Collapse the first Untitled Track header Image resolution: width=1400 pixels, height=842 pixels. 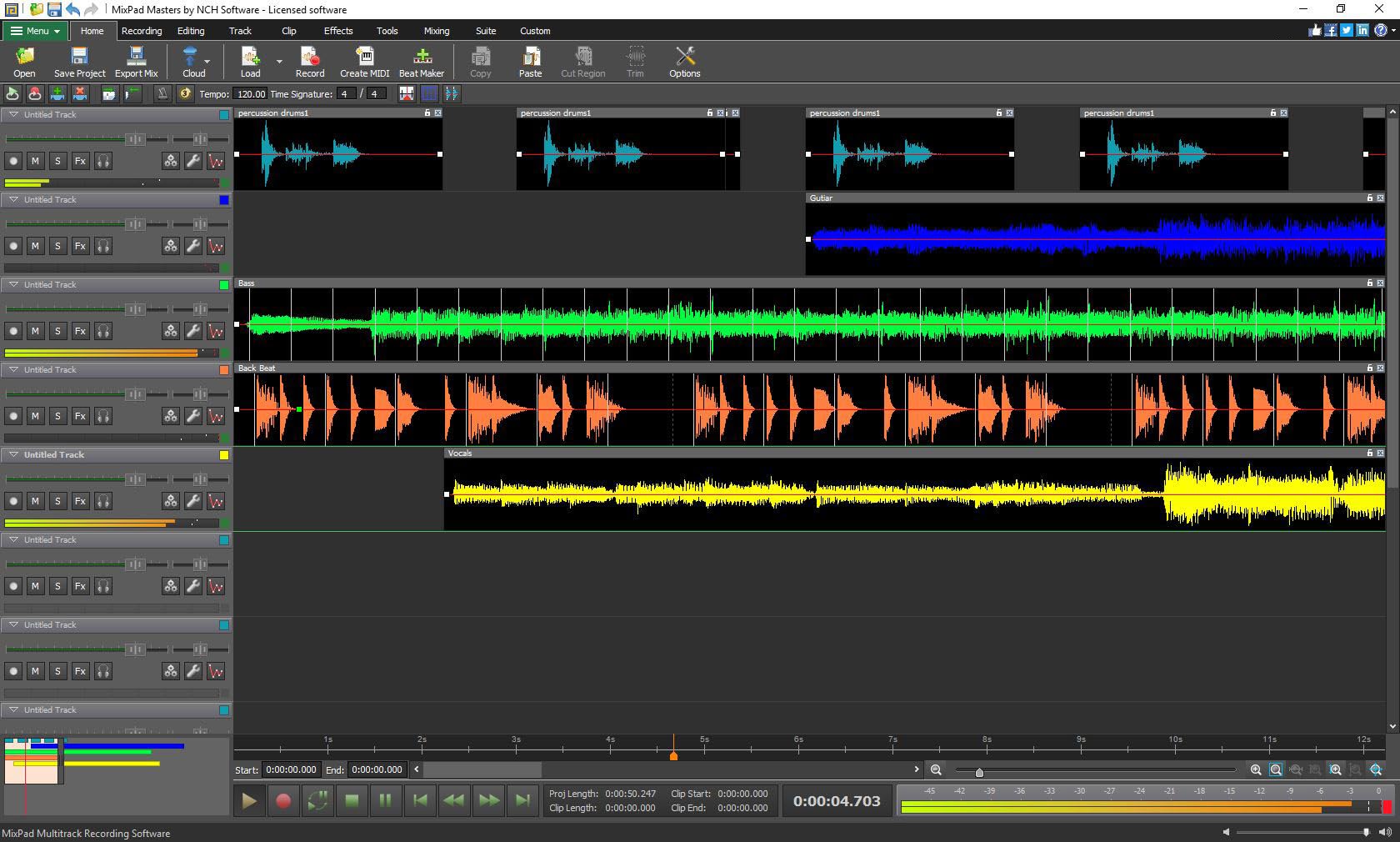(12, 114)
